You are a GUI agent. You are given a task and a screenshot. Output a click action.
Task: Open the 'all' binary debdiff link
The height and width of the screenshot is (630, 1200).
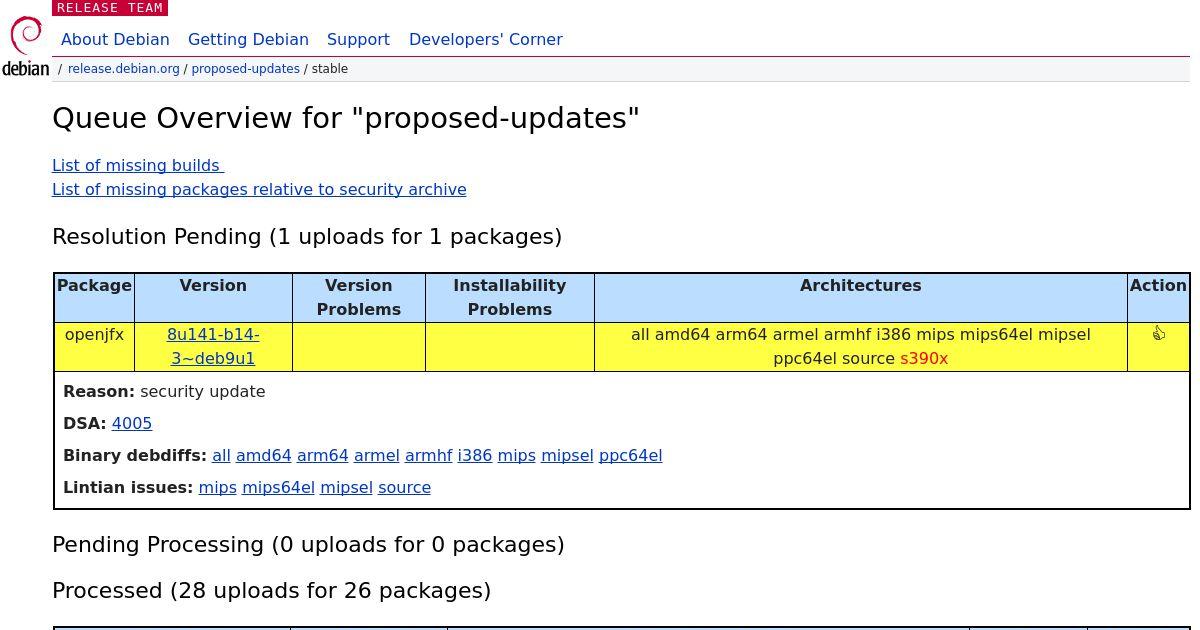(x=221, y=455)
